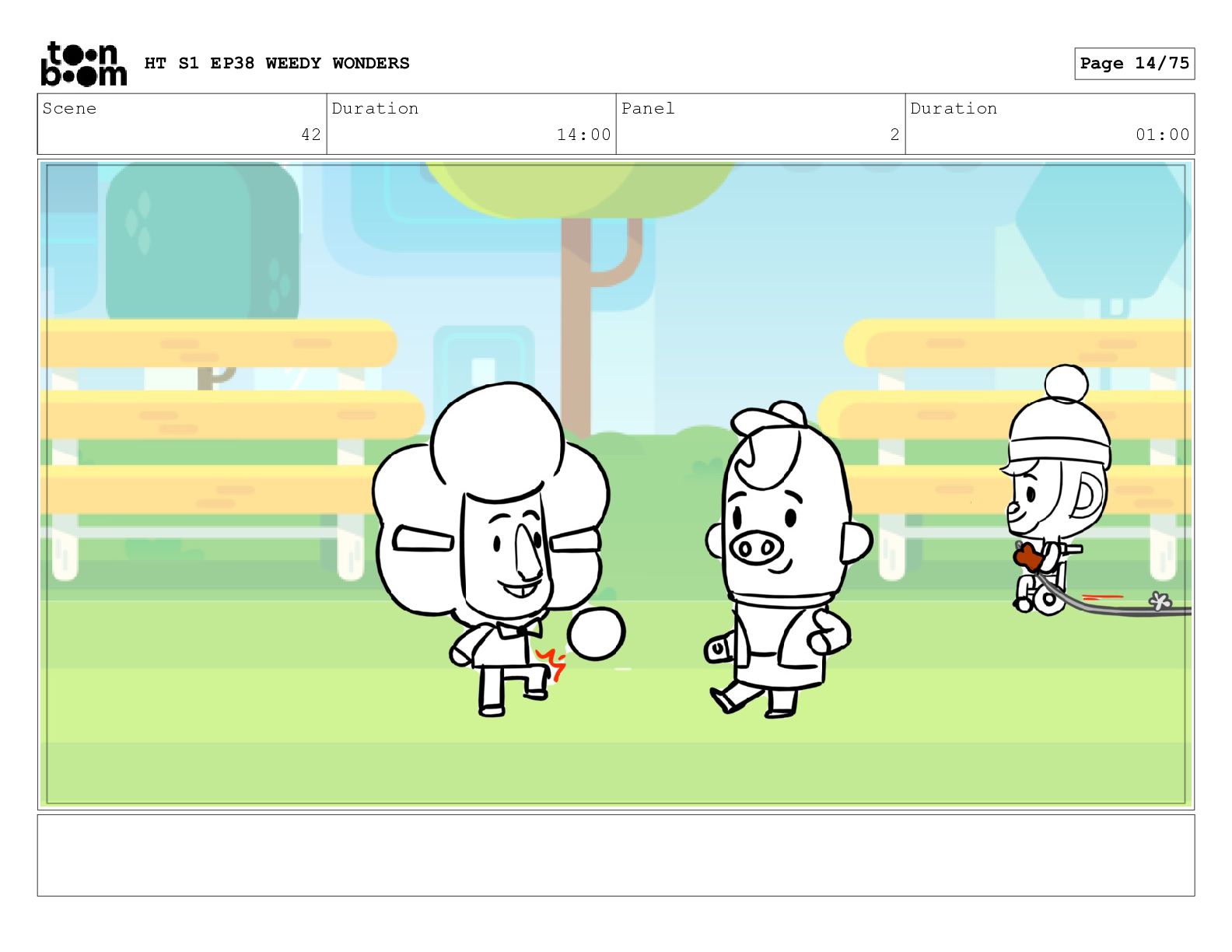The height and width of the screenshot is (952, 1232).
Task: Click the Toon Boom logo
Action: coord(83,64)
